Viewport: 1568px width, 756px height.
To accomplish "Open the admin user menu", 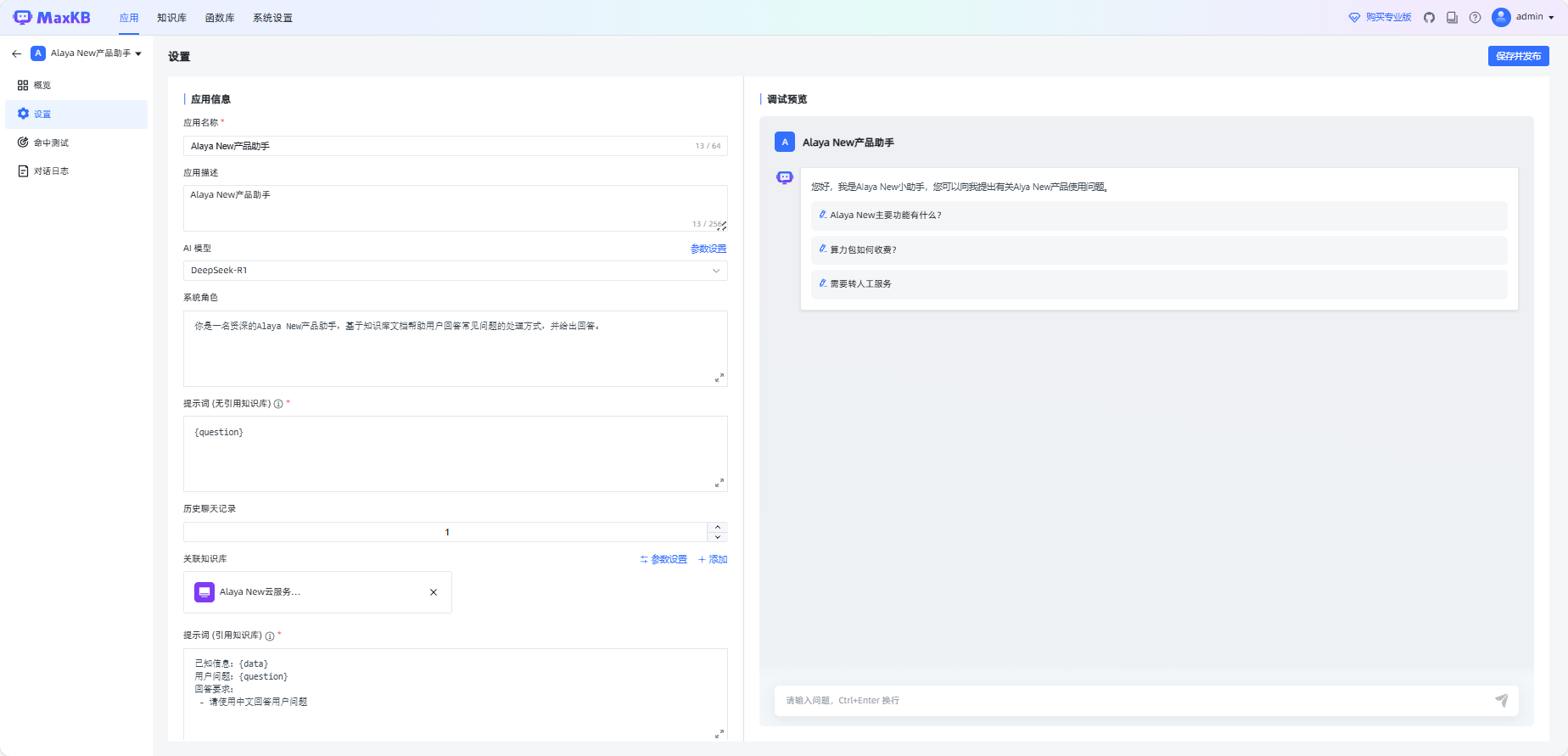I will (1523, 17).
